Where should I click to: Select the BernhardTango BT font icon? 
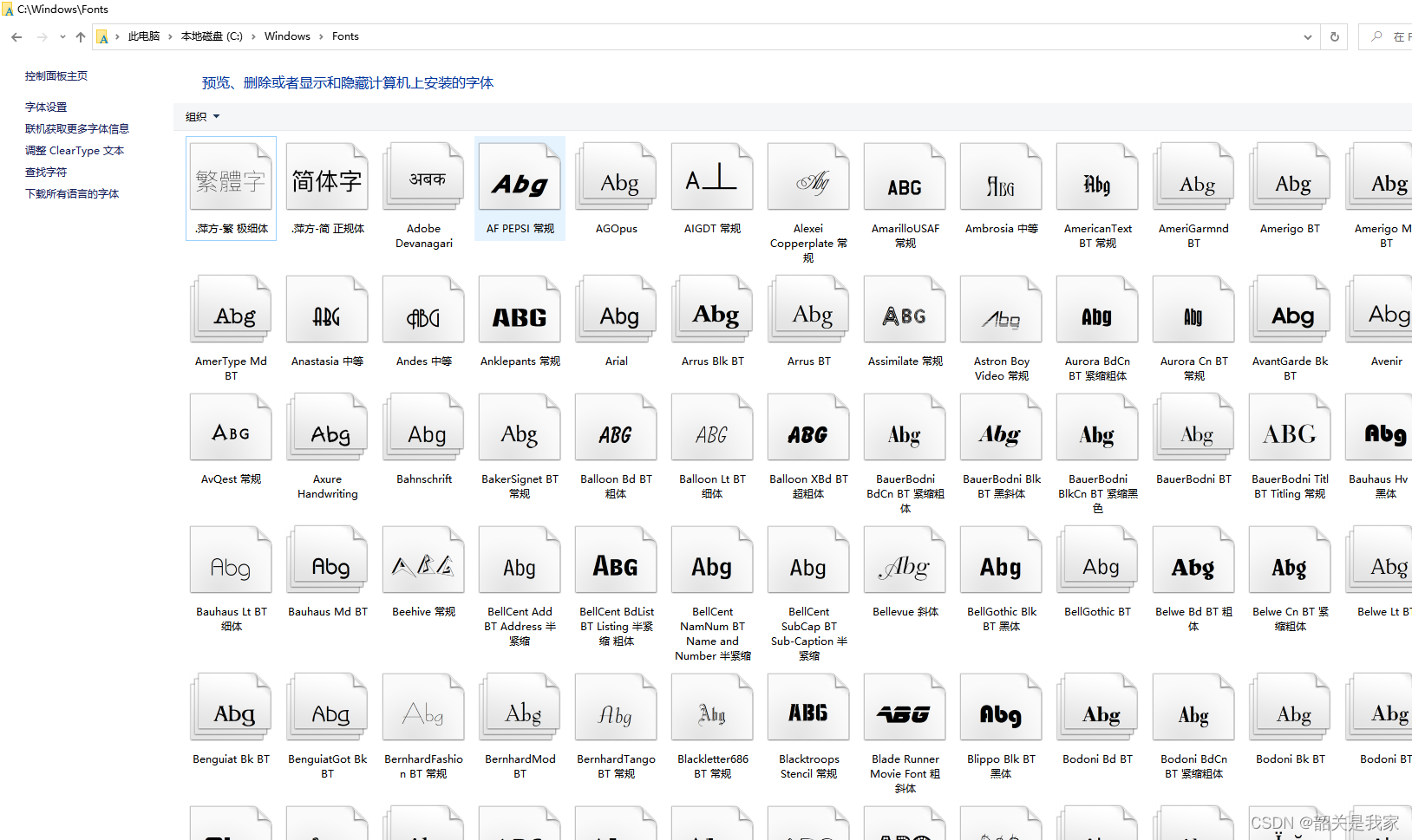[x=616, y=707]
